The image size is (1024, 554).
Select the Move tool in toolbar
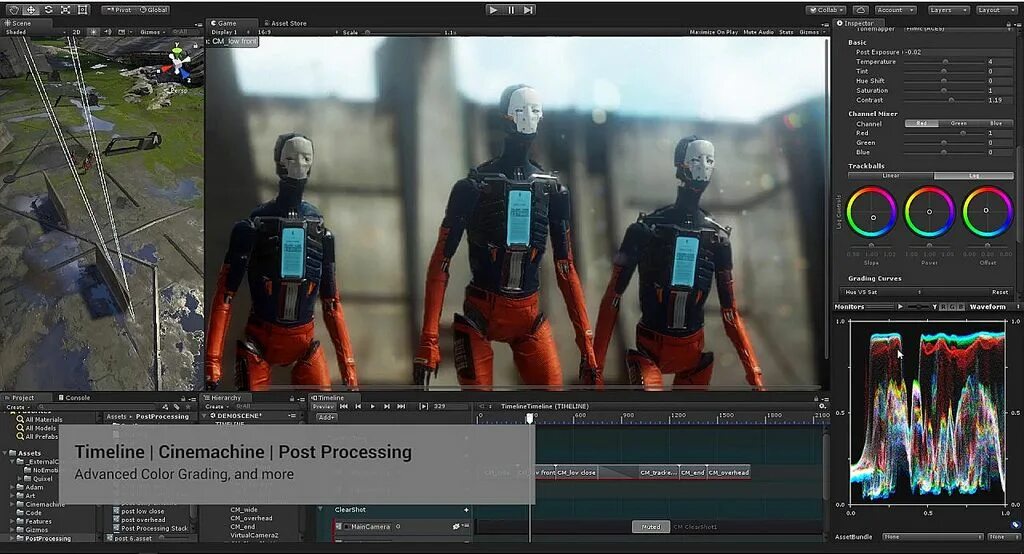click(31, 10)
